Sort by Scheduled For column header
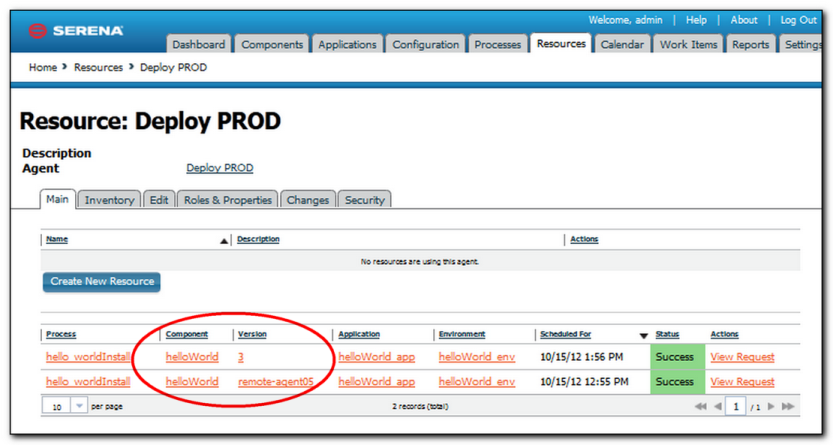Viewport: 833px width, 445px height. pyautogui.click(x=565, y=335)
